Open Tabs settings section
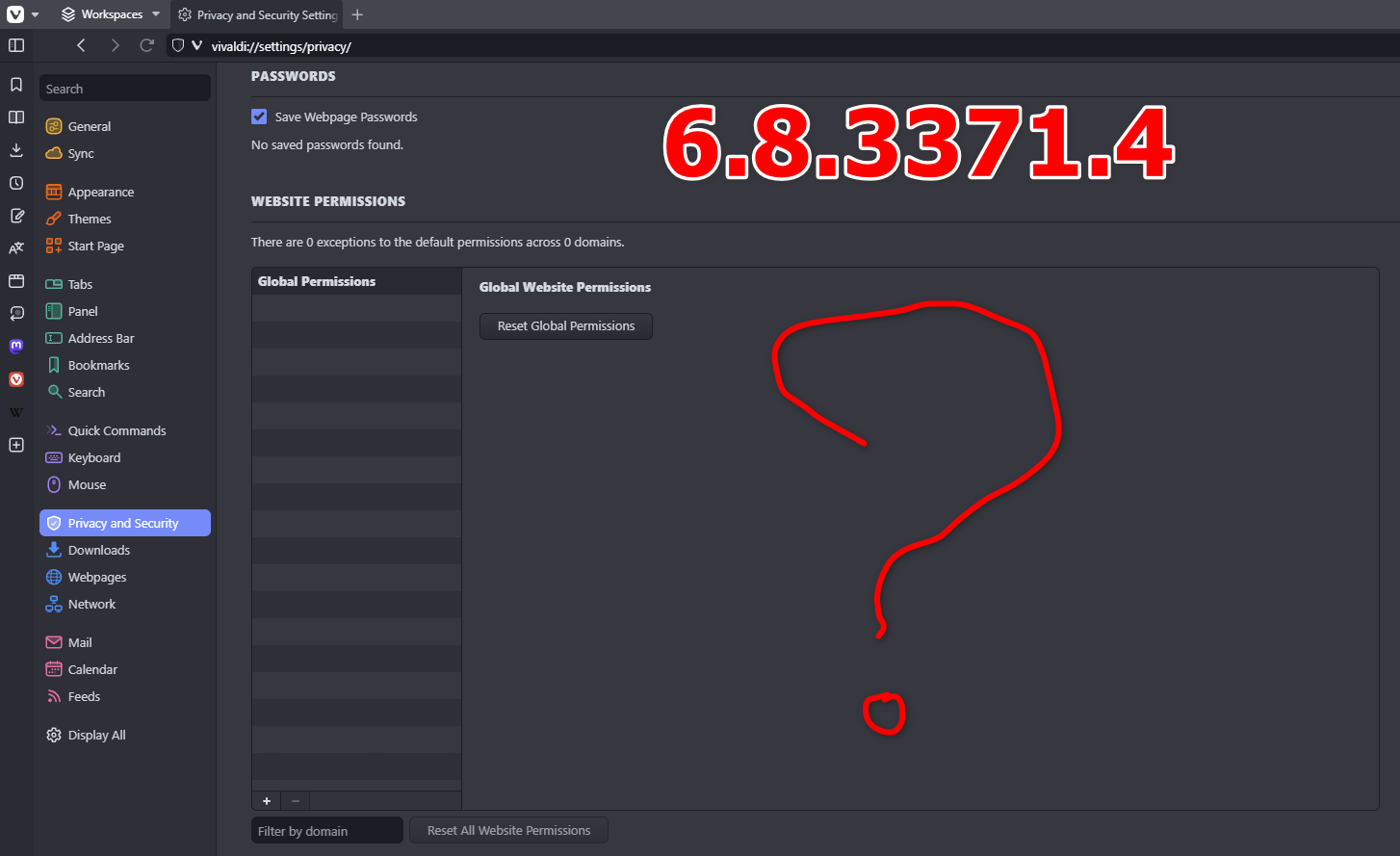The height and width of the screenshot is (856, 1400). tap(125, 284)
